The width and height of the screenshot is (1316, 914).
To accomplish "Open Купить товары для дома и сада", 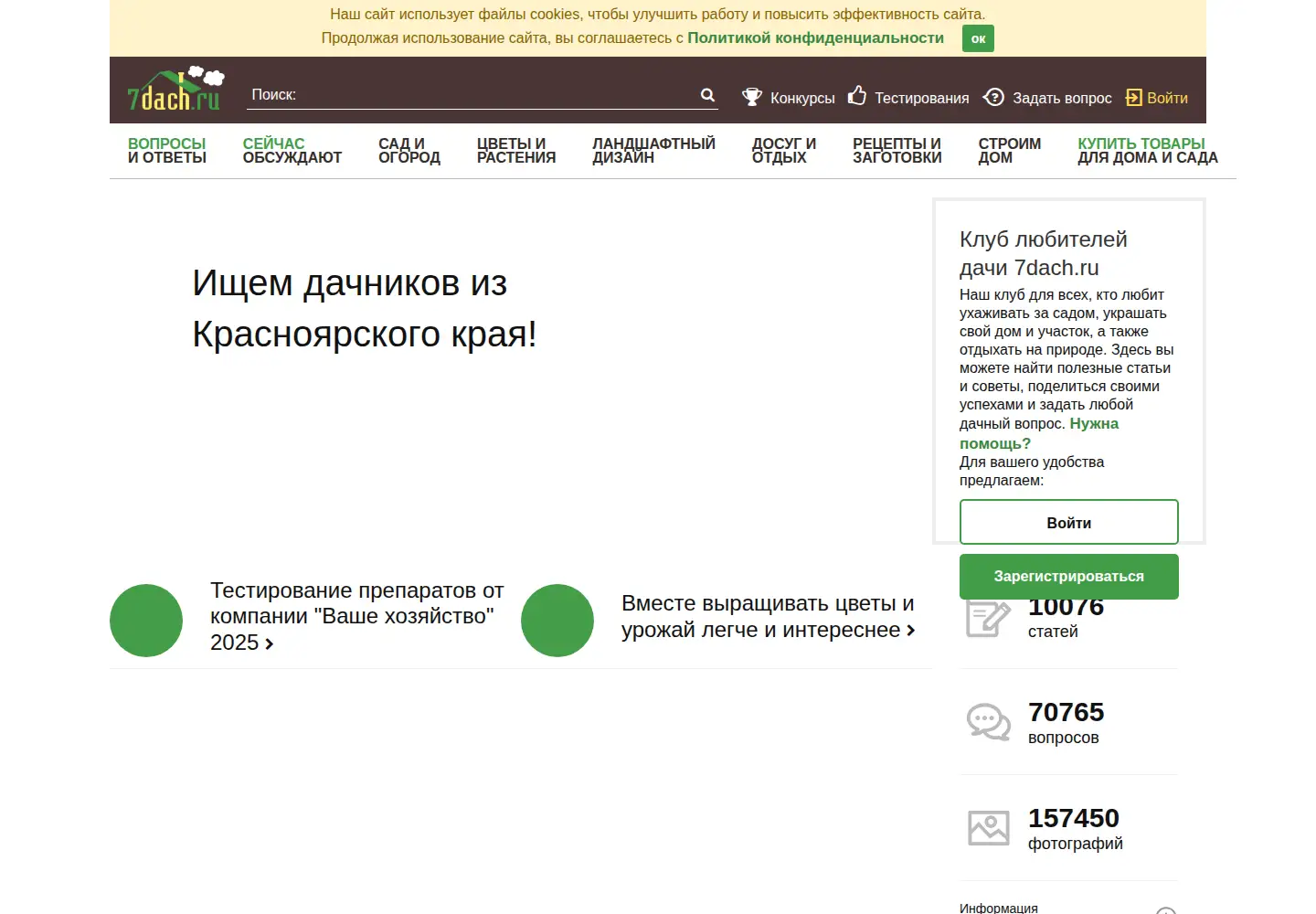I will point(1148,151).
